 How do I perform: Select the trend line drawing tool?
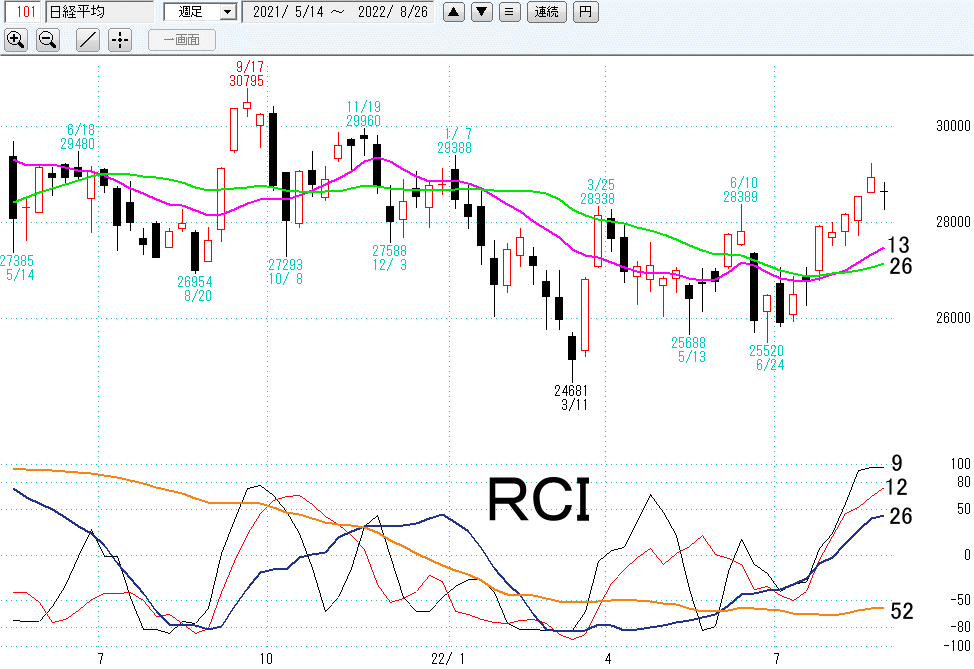[88, 40]
